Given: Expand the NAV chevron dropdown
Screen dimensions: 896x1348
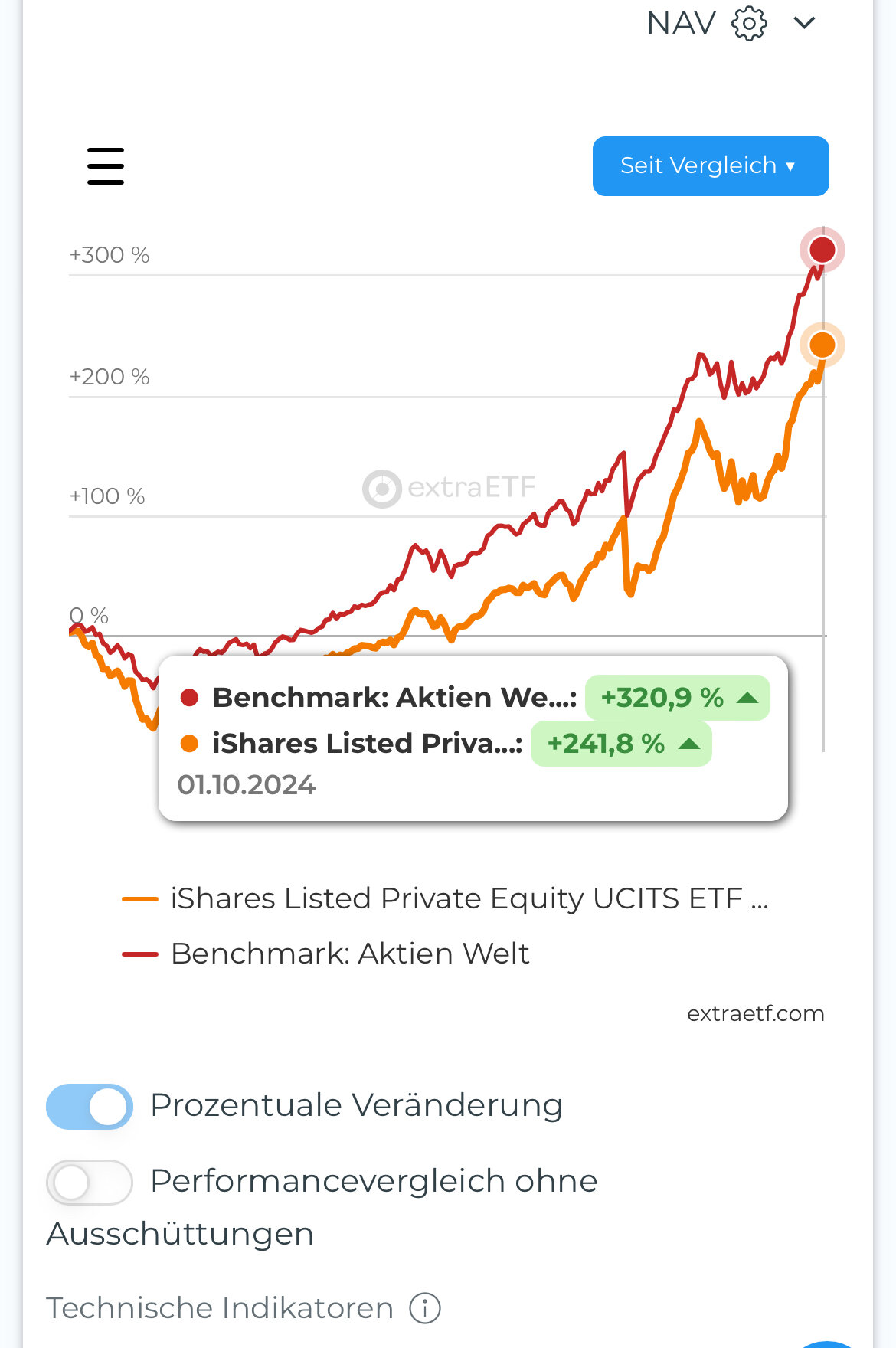Looking at the screenshot, I should coord(804,23).
